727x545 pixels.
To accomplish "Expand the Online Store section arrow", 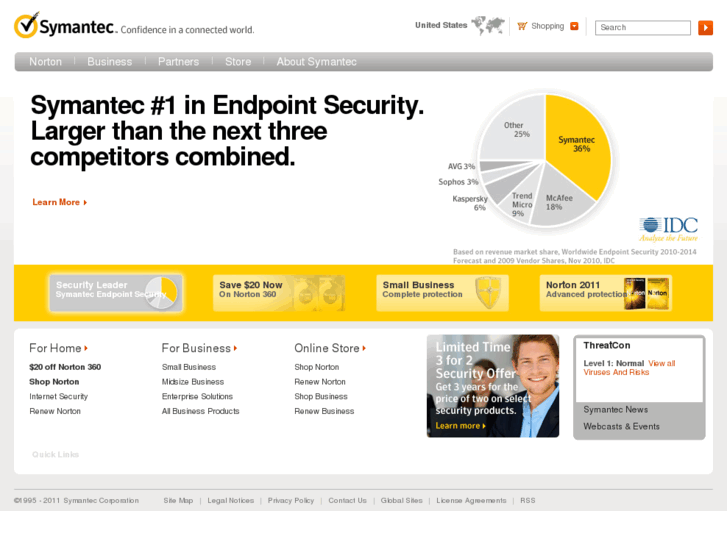I will [x=364, y=348].
